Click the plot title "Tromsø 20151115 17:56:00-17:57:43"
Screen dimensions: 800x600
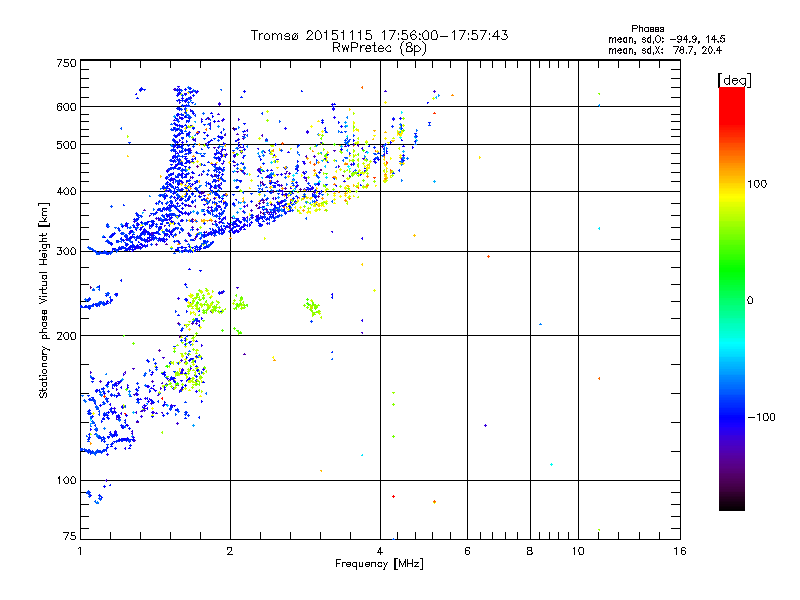[x=379, y=35]
